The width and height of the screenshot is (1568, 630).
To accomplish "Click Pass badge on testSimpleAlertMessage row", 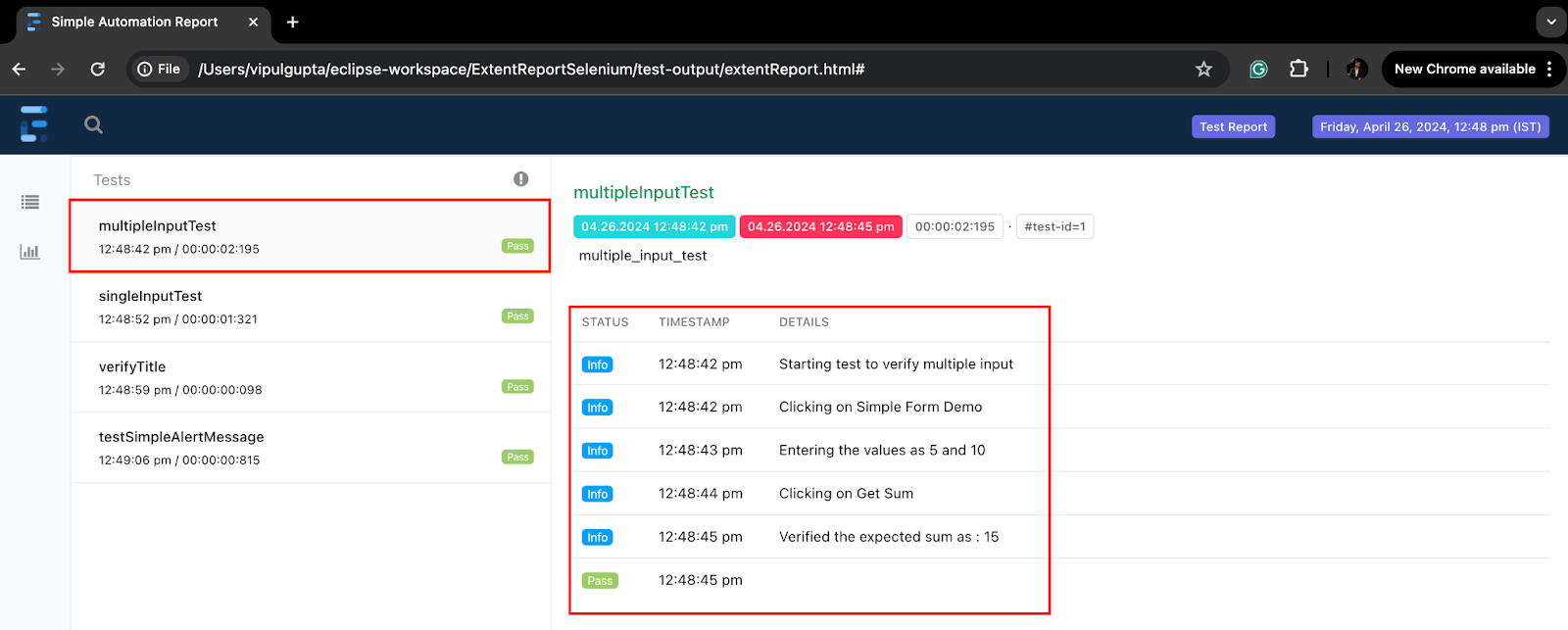I will pos(517,457).
